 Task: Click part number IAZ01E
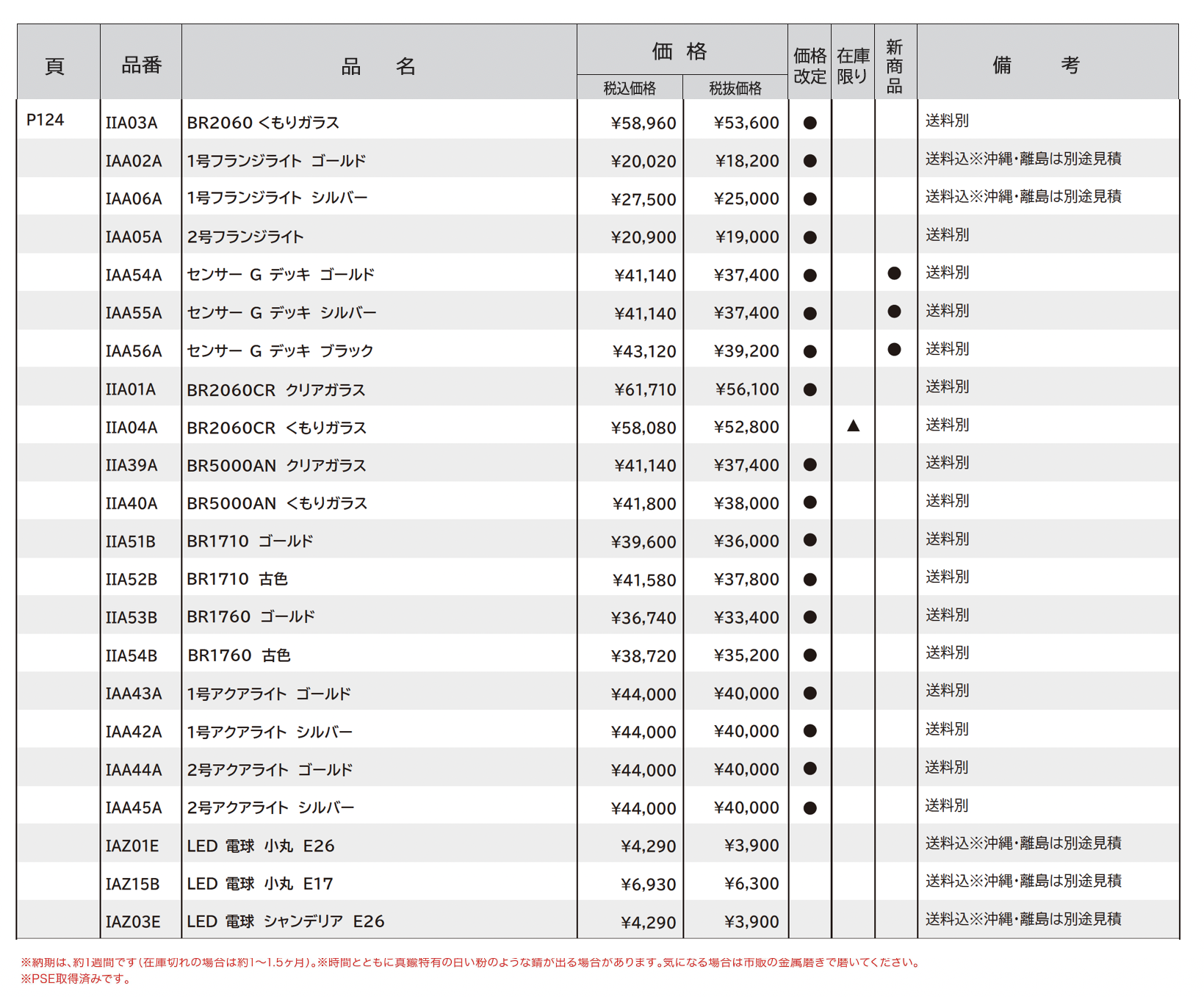(132, 846)
